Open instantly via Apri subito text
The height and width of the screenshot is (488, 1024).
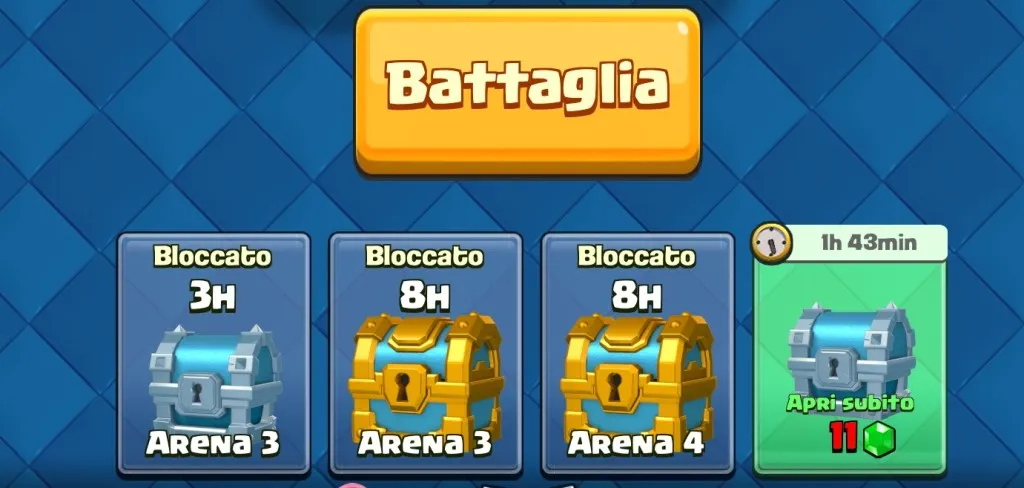[x=849, y=403]
